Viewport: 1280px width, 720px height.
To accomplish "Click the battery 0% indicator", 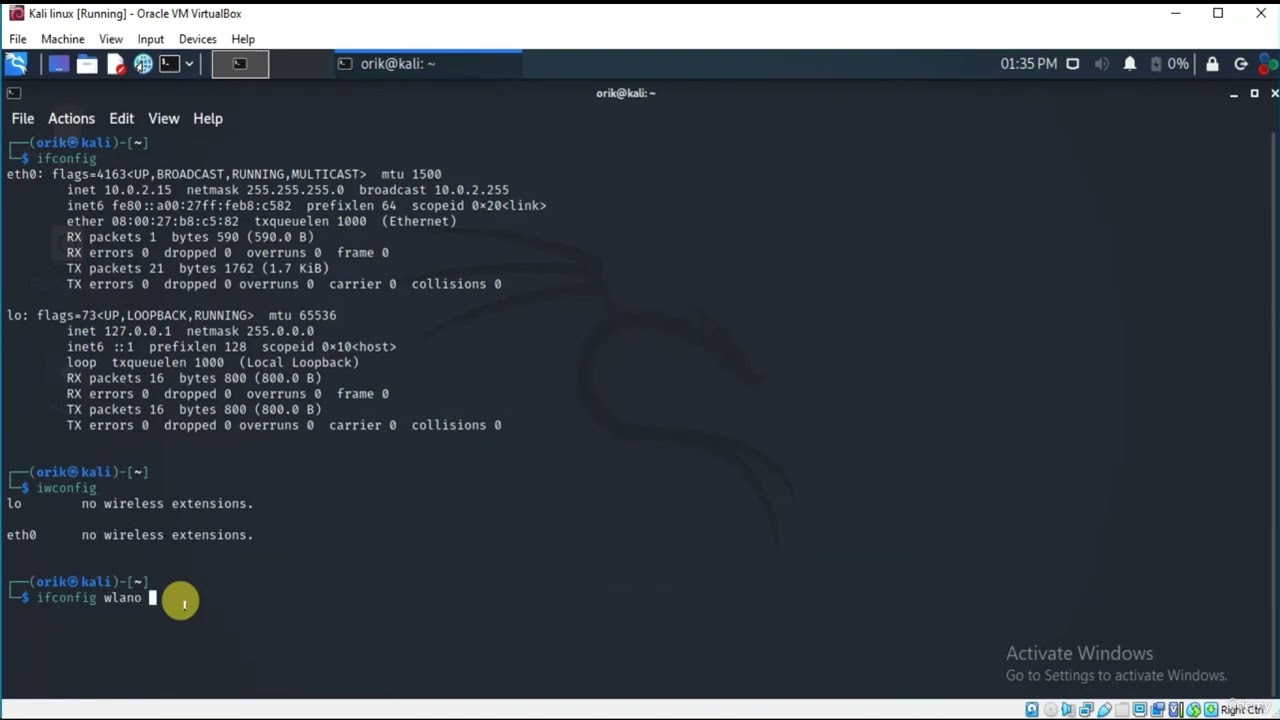I will tap(1169, 64).
